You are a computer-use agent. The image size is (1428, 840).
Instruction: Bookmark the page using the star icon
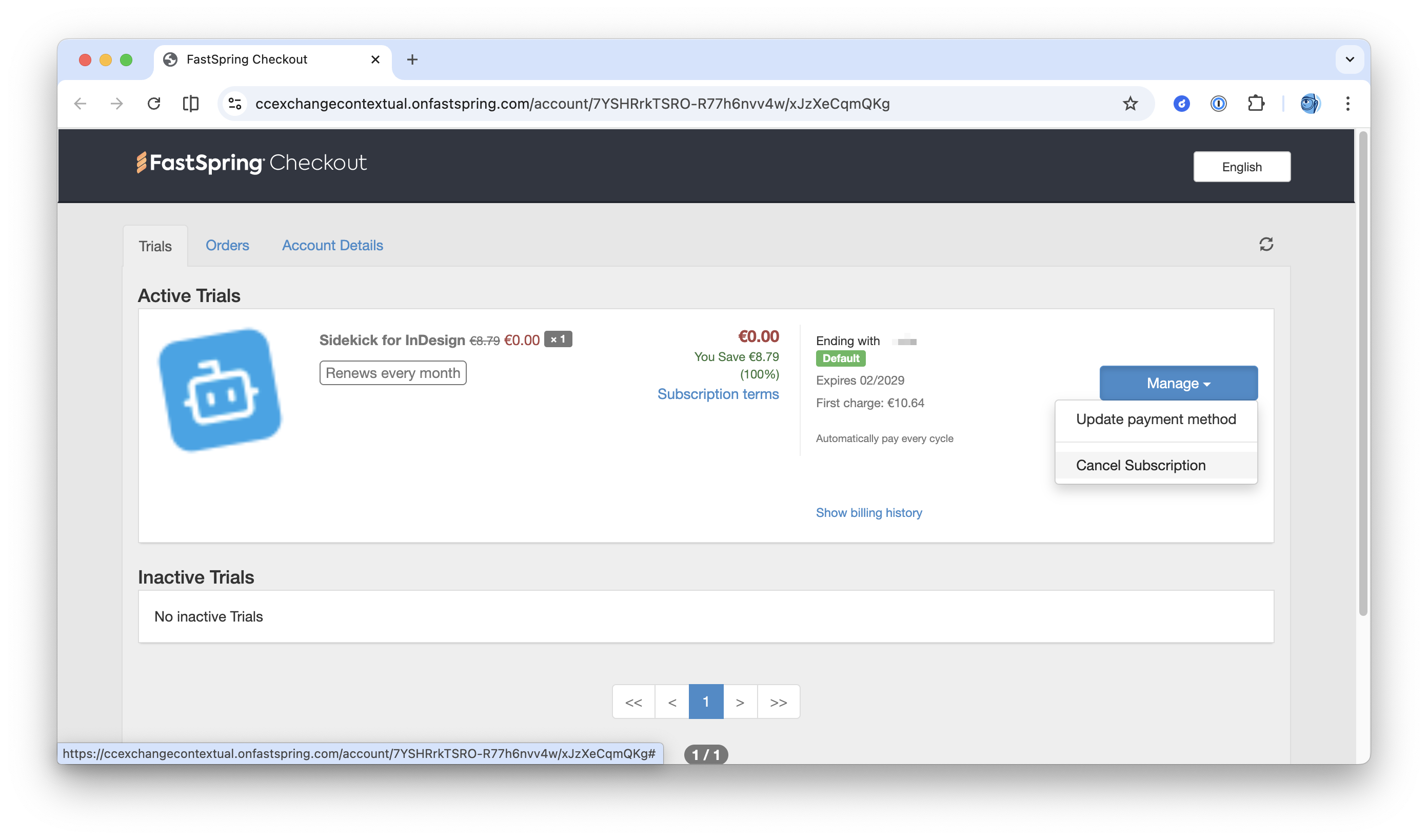point(1129,104)
